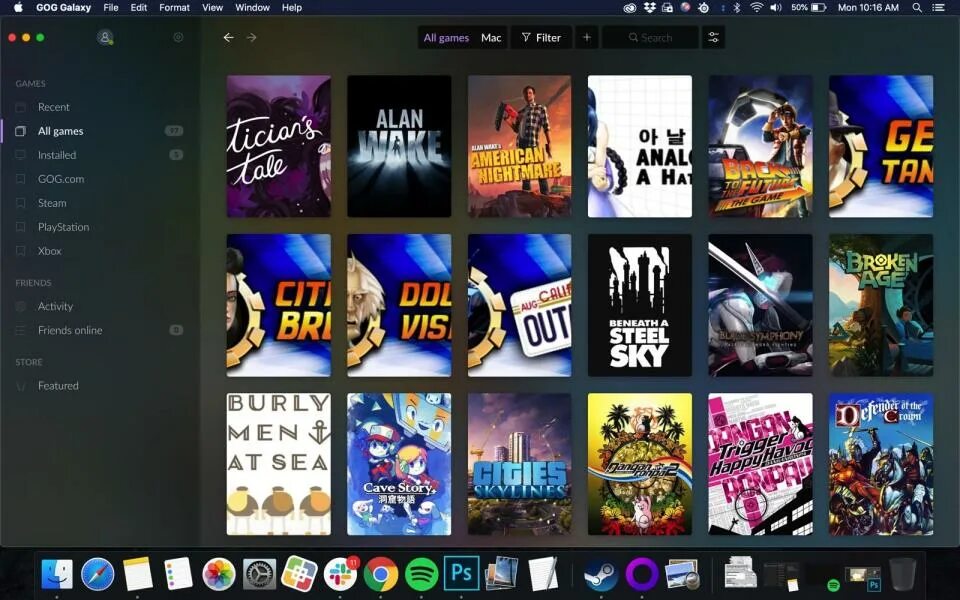
Task: Click the Recent sidebar icon
Action: tap(20, 107)
